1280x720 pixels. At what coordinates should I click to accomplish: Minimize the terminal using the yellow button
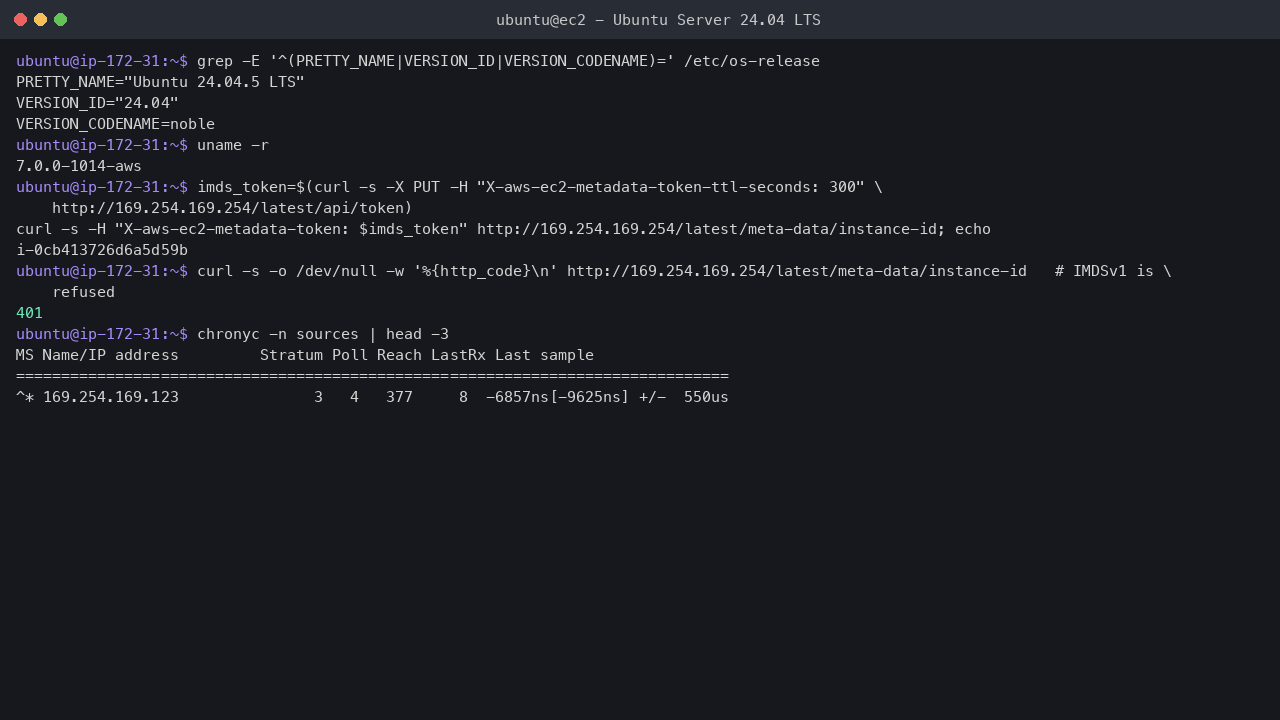pos(40,20)
